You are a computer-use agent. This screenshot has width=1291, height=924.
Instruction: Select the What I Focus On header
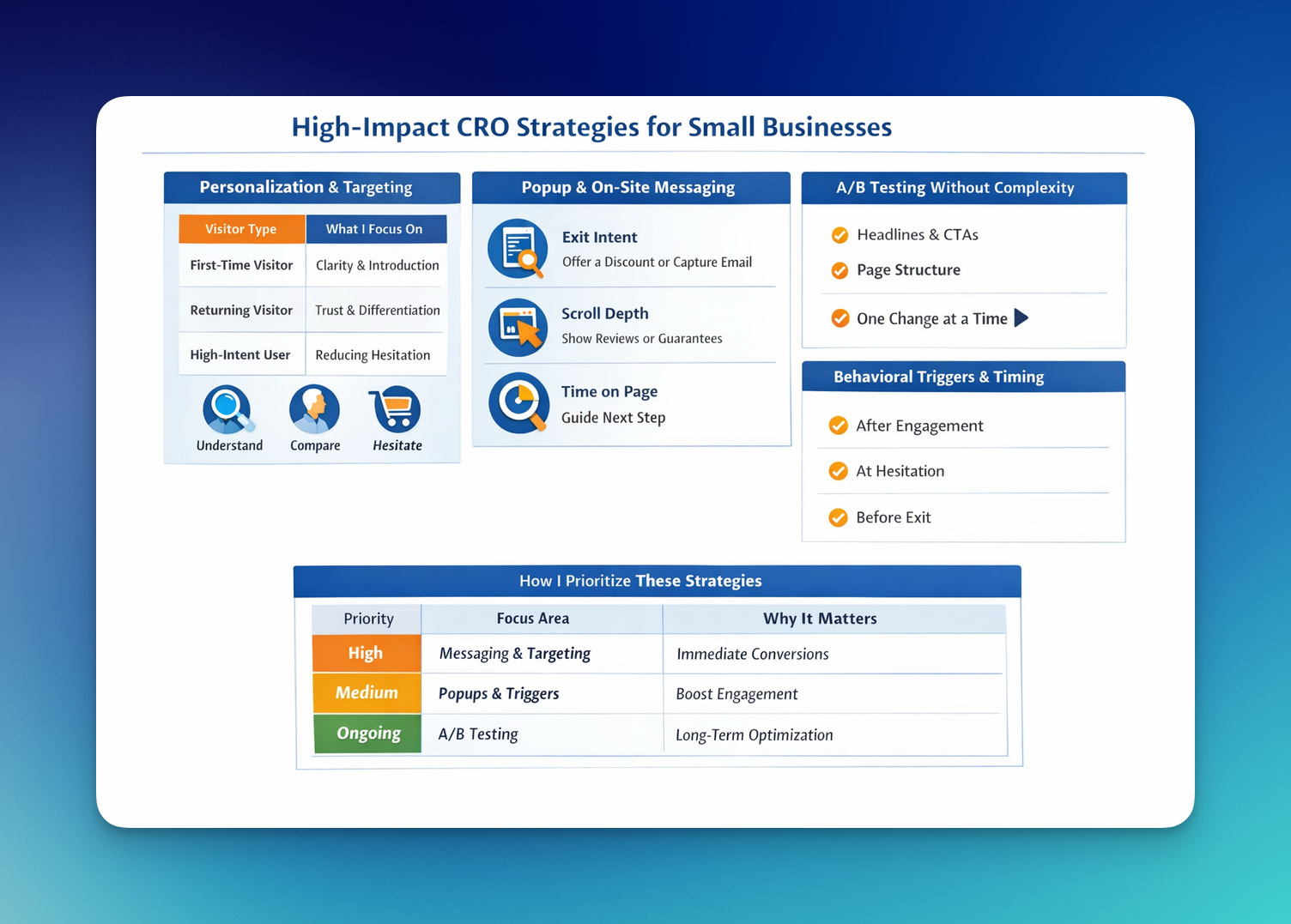coord(376,228)
